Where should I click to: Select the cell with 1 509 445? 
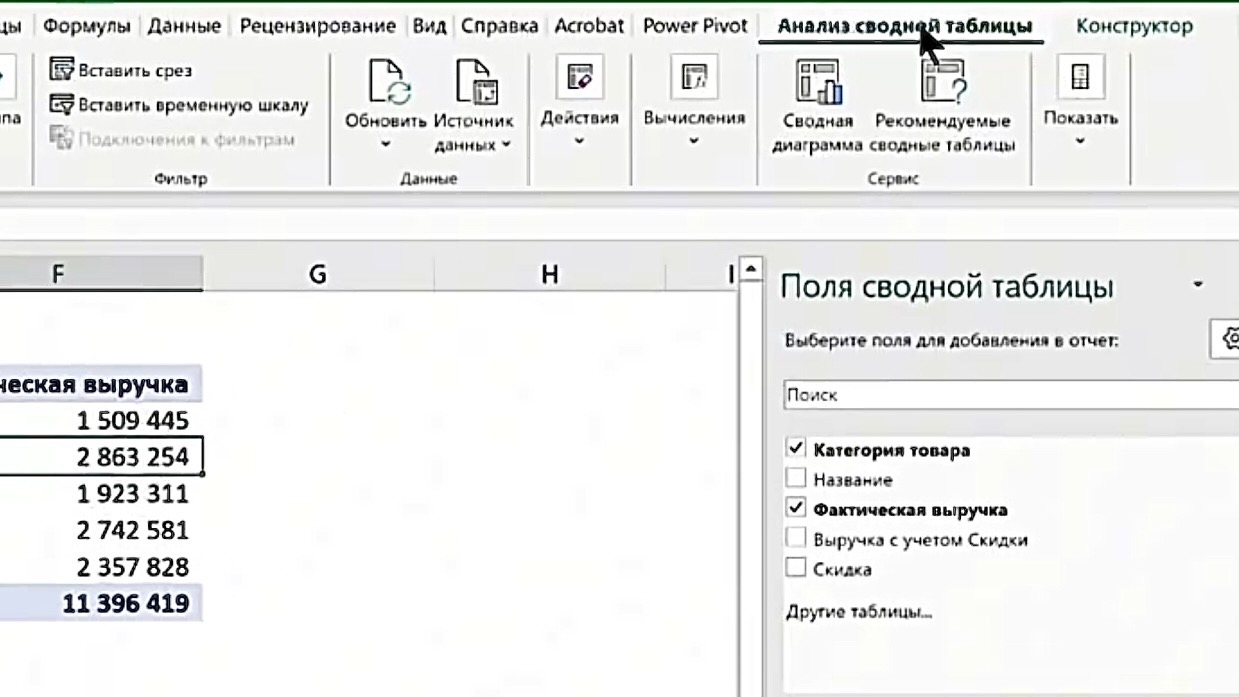(101, 420)
